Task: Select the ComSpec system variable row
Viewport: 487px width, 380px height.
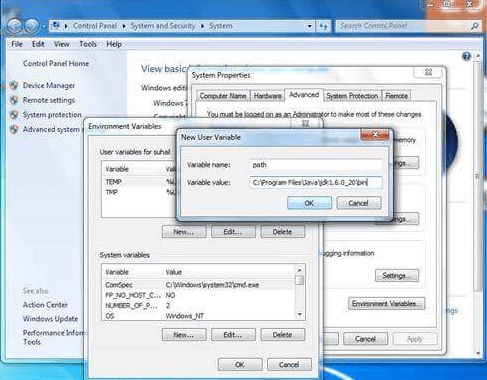Action: pyautogui.click(x=199, y=285)
